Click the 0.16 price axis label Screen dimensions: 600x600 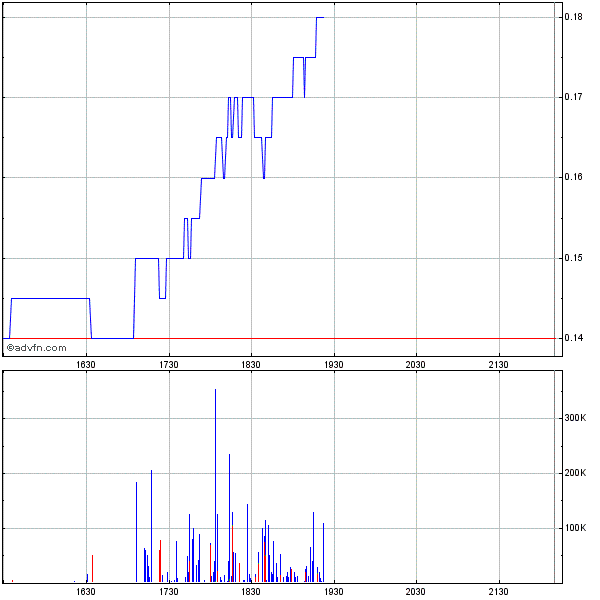(573, 177)
